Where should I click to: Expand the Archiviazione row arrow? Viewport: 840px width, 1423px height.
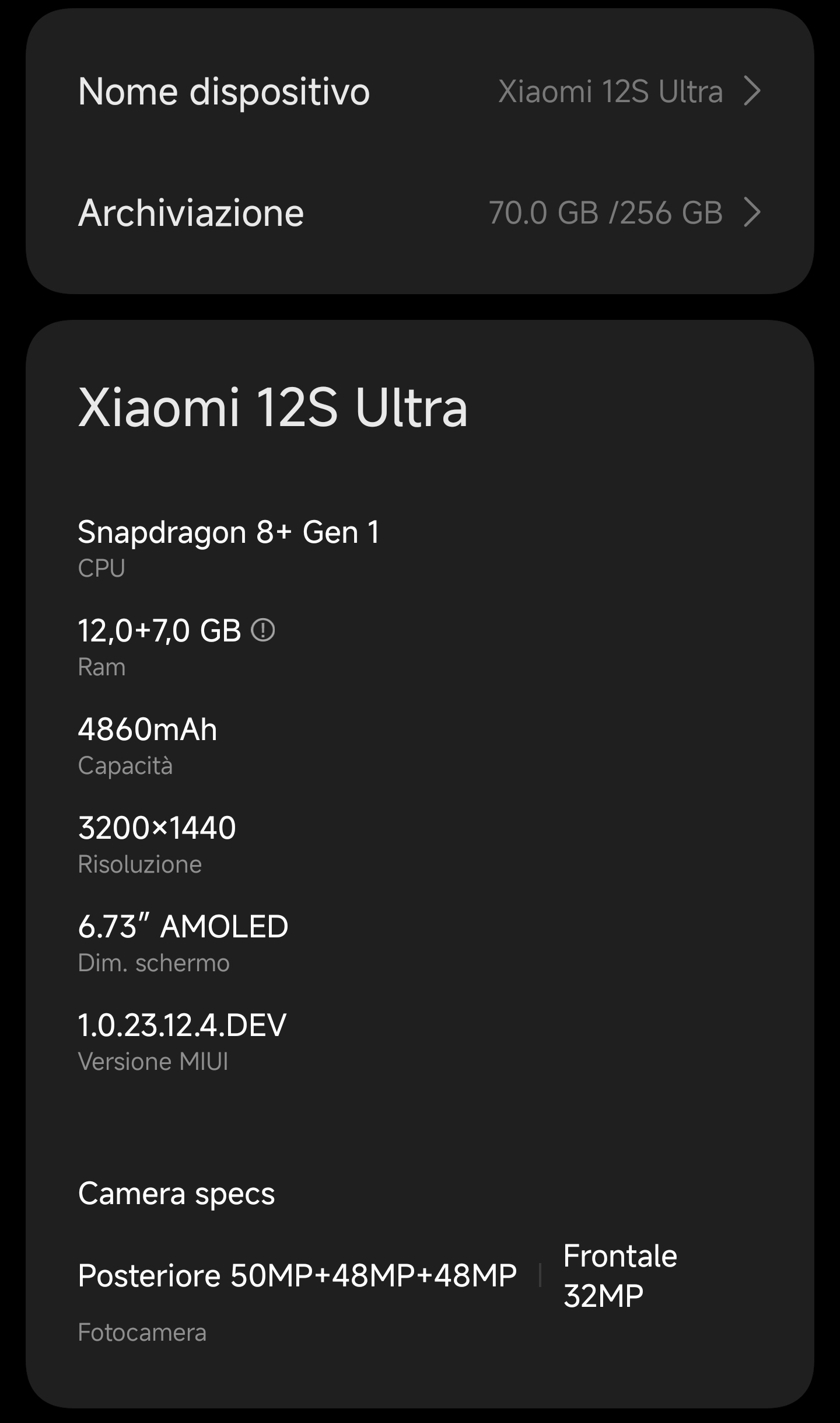tap(752, 212)
